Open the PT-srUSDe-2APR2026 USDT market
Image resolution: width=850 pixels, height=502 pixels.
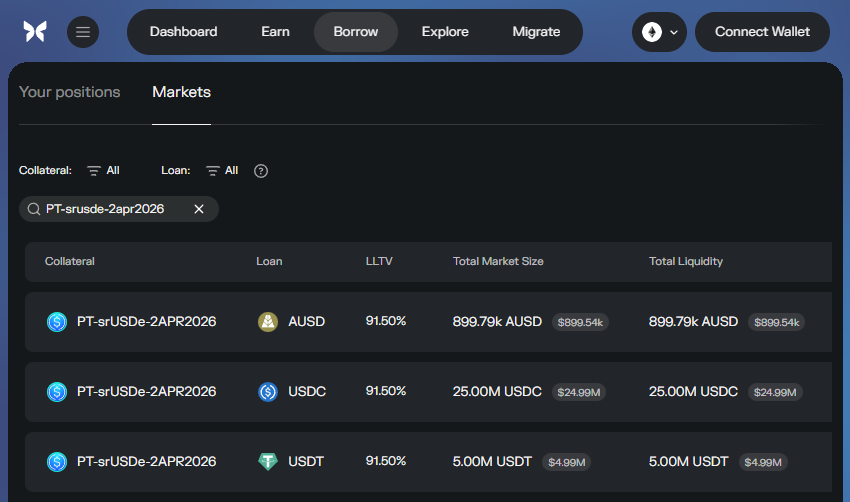(x=428, y=462)
